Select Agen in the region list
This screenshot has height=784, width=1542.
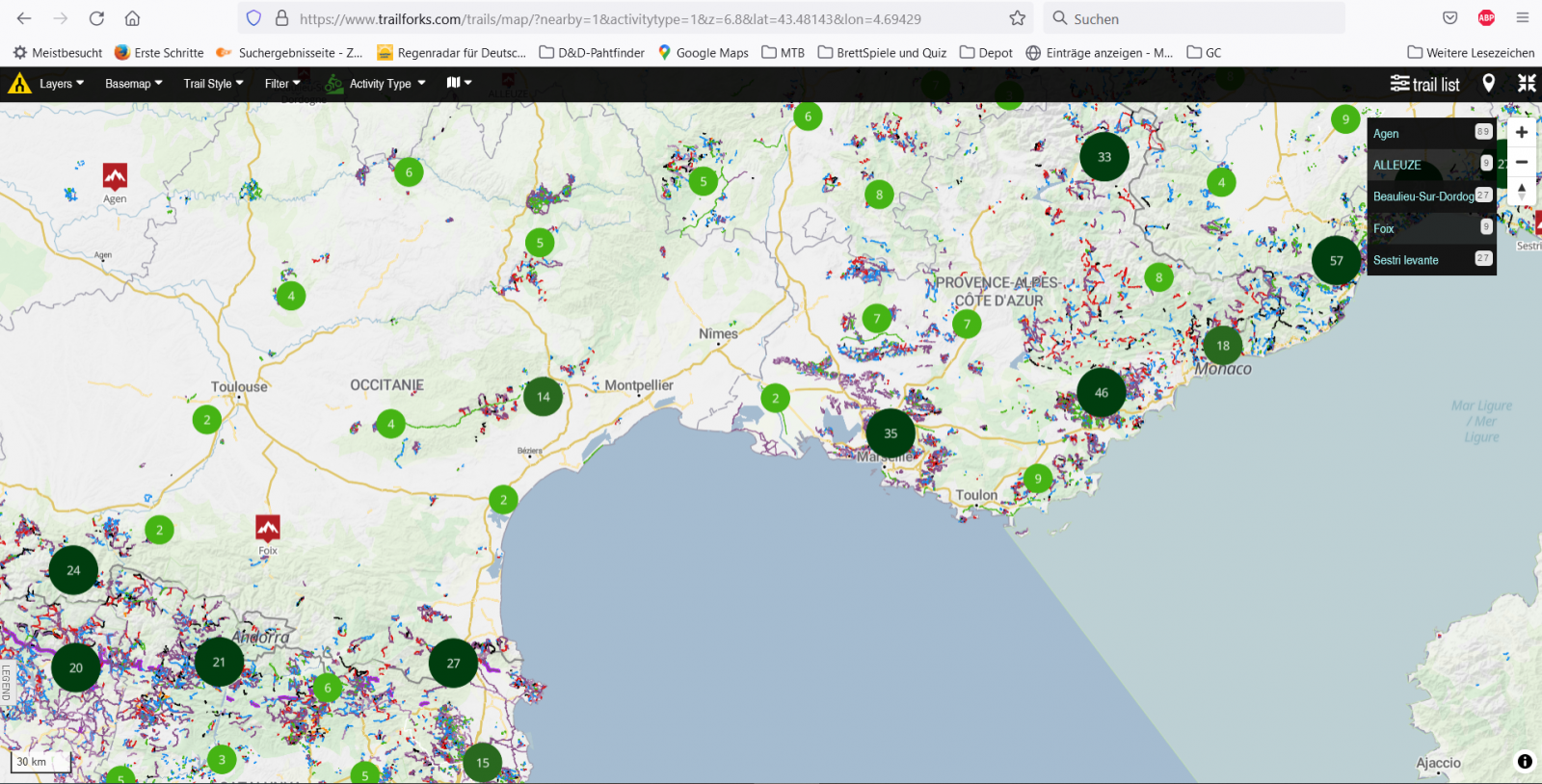point(1386,134)
